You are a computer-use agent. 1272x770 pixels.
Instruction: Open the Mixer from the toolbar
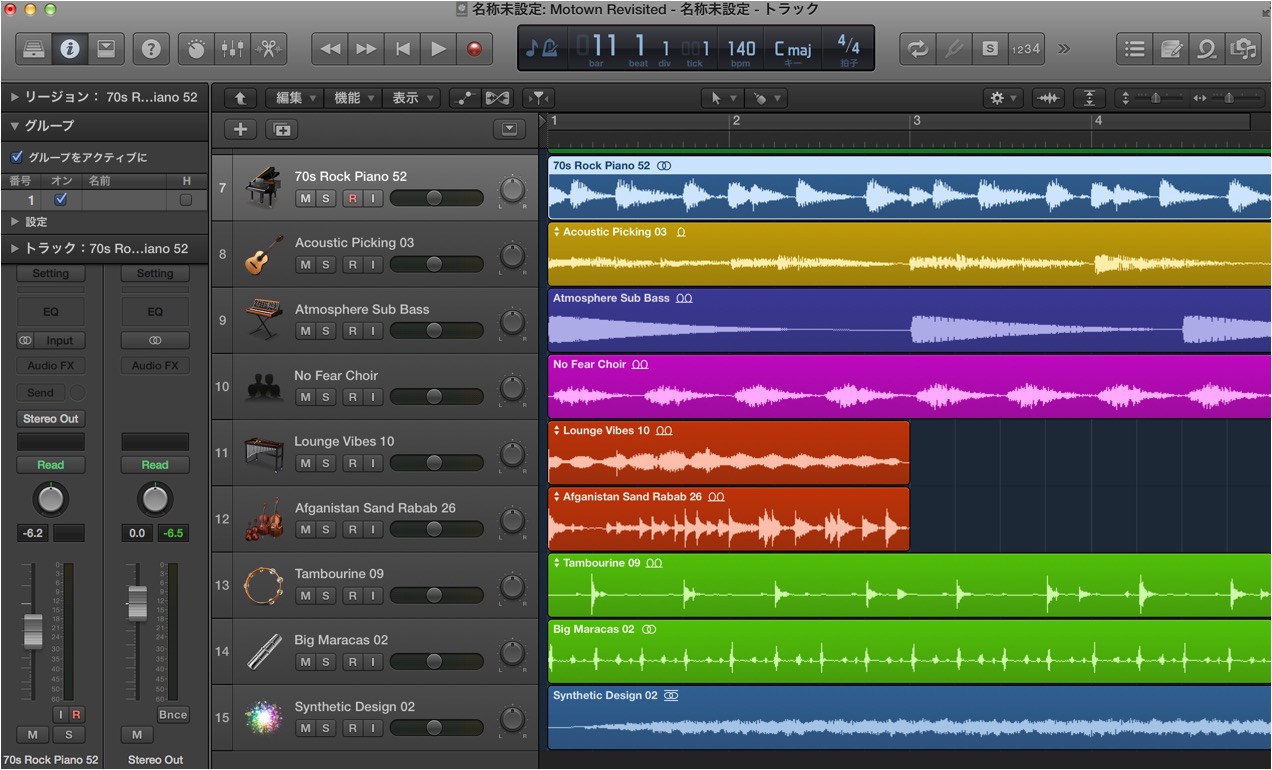232,48
